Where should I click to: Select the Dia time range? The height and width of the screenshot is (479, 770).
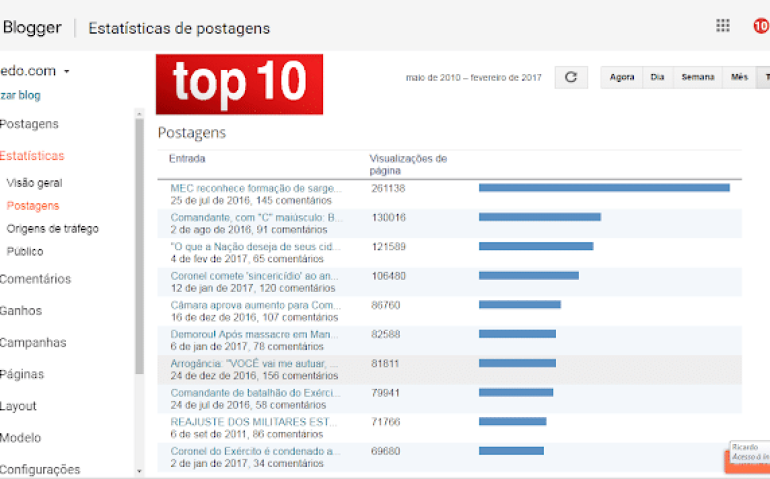tap(658, 77)
